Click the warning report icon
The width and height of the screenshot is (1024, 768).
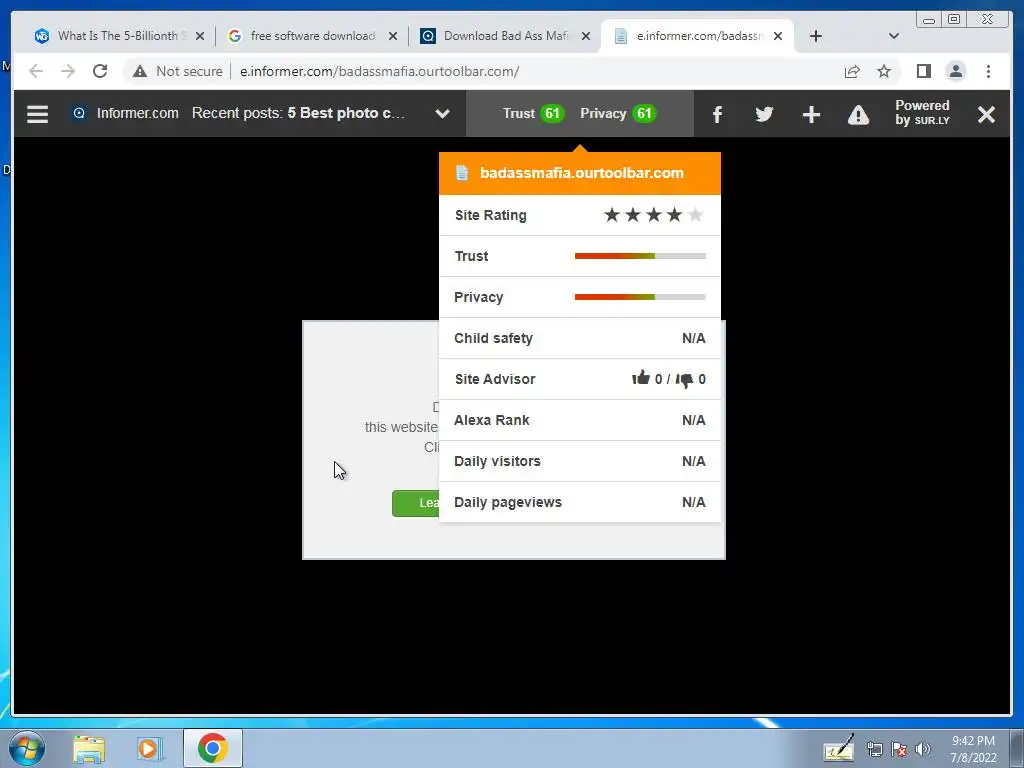858,115
